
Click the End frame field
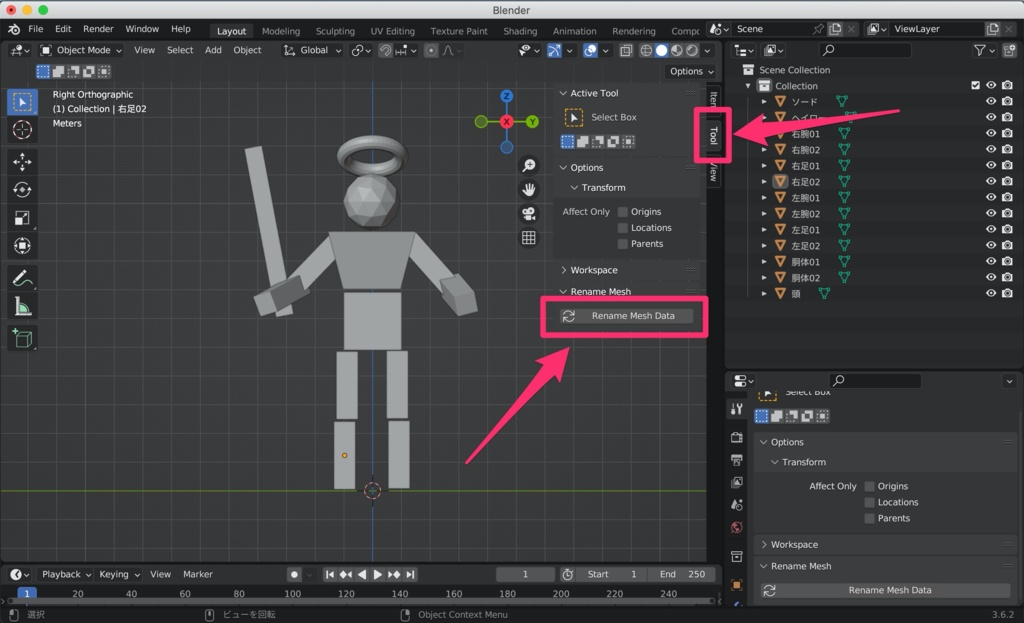[x=682, y=574]
